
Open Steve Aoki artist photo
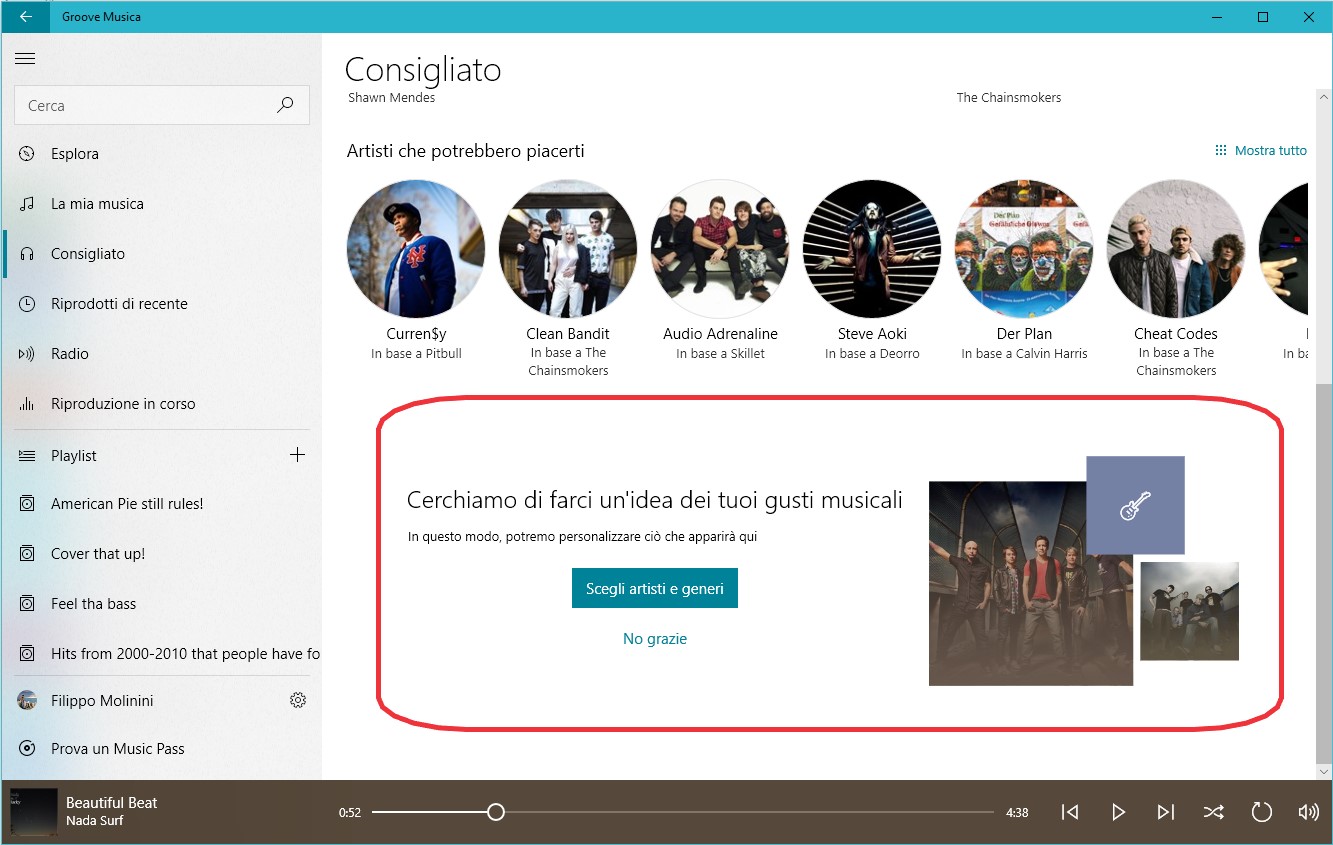coord(872,249)
